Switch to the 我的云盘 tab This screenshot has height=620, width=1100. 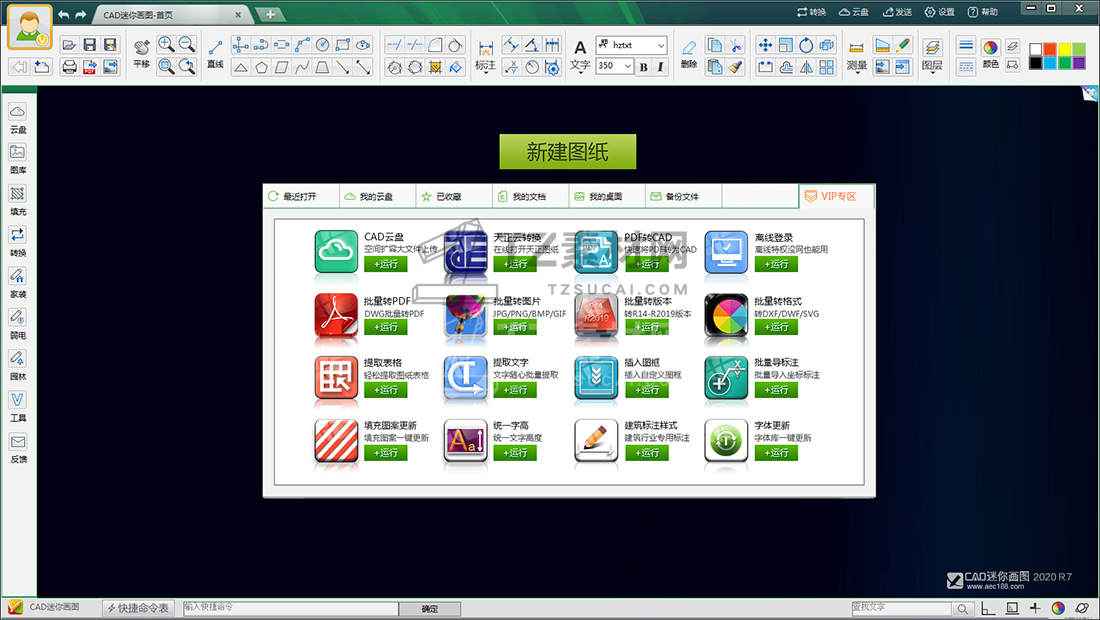377,196
